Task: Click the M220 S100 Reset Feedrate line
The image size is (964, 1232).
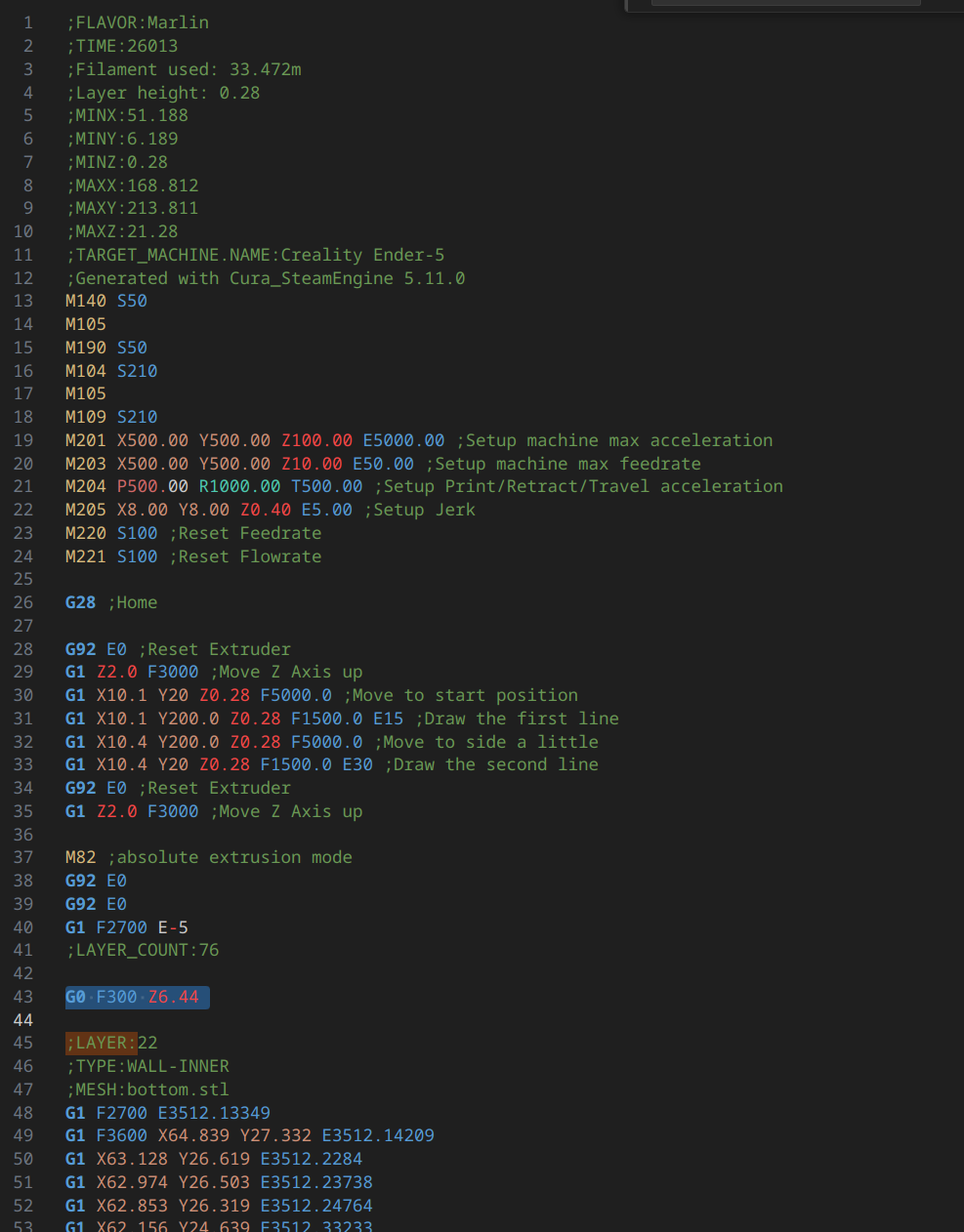Action: point(192,533)
